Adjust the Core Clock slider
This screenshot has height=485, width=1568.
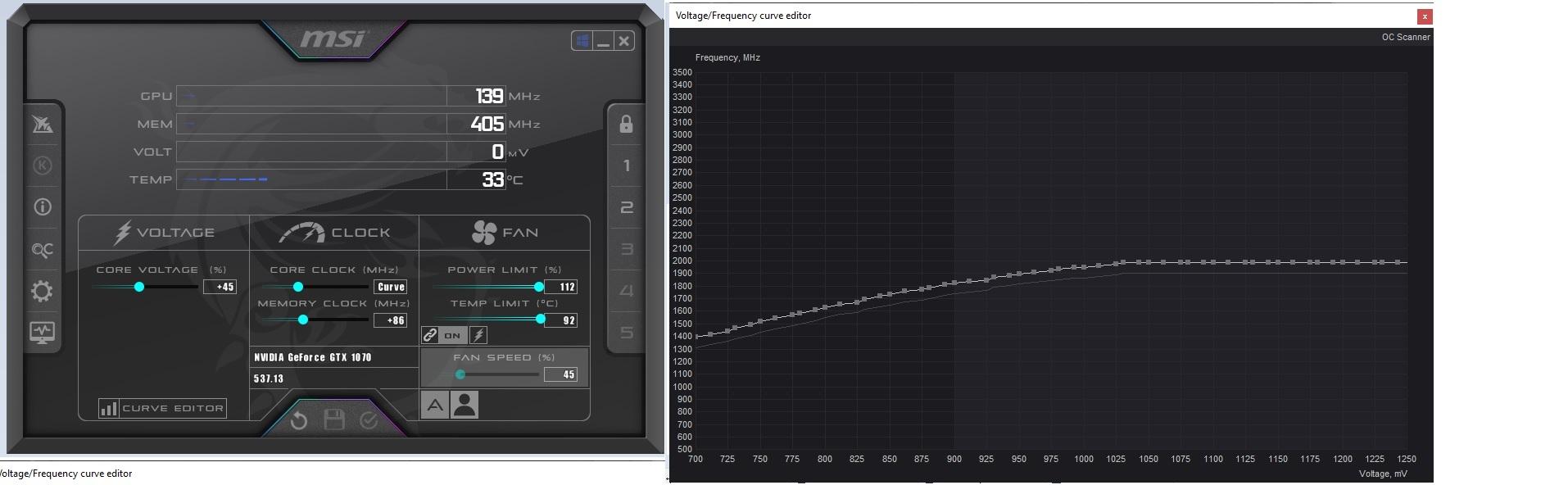pyautogui.click(x=298, y=287)
